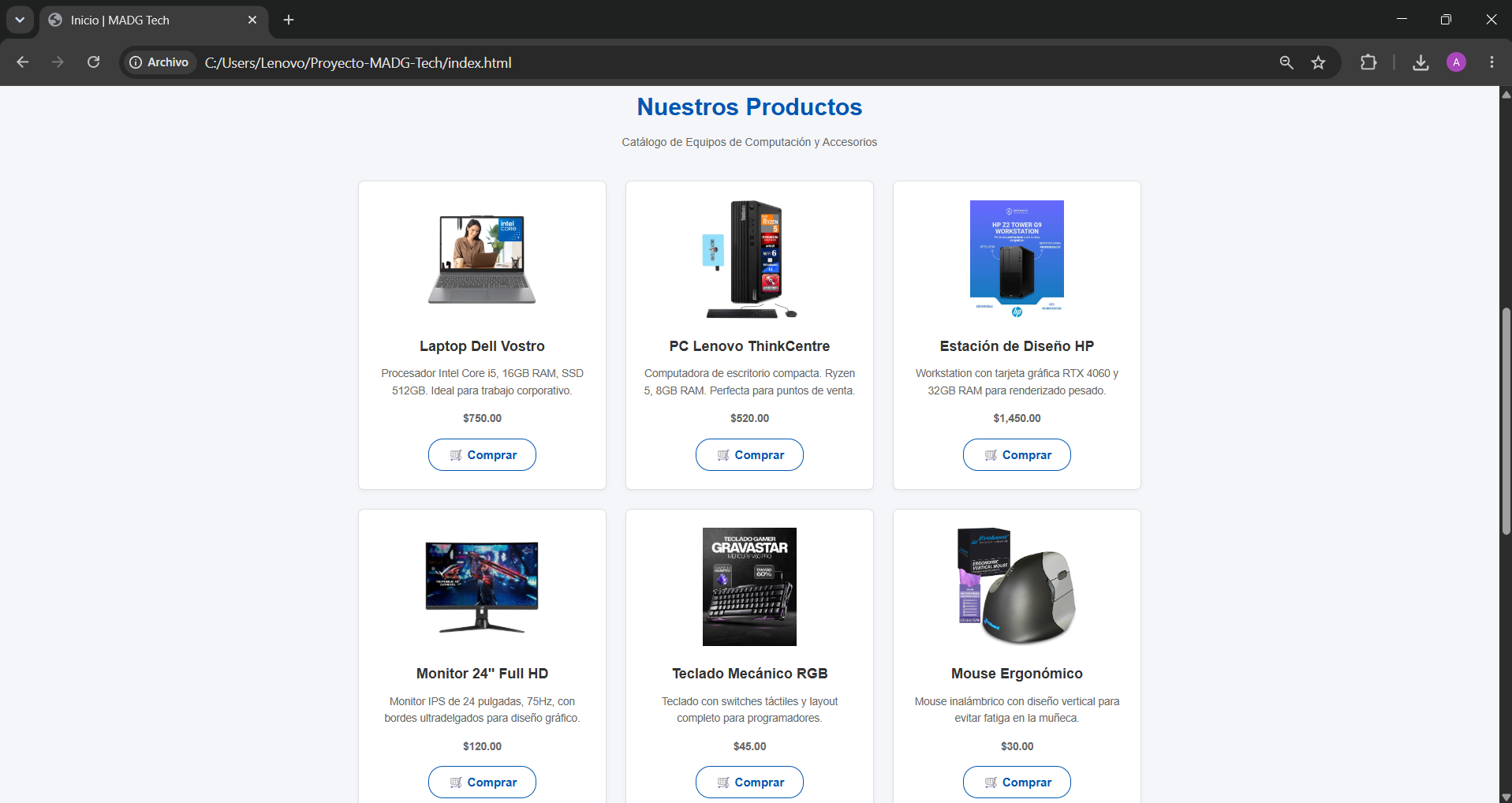Open the Extensions puzzle icon

(1368, 62)
